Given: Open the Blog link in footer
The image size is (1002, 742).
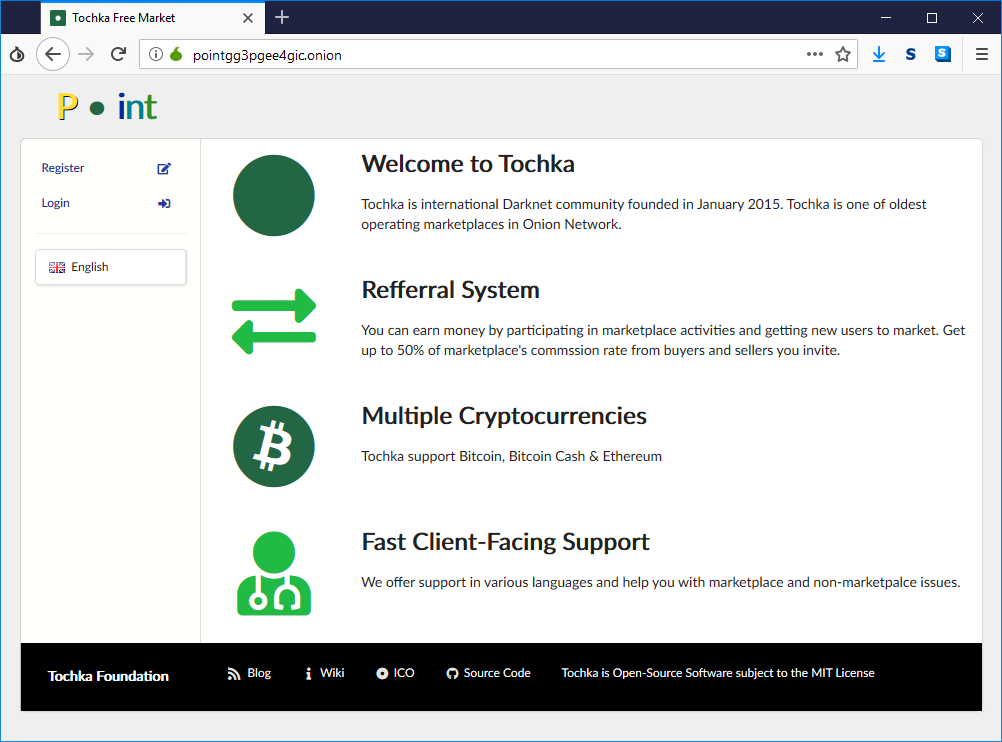Looking at the screenshot, I should [259, 673].
